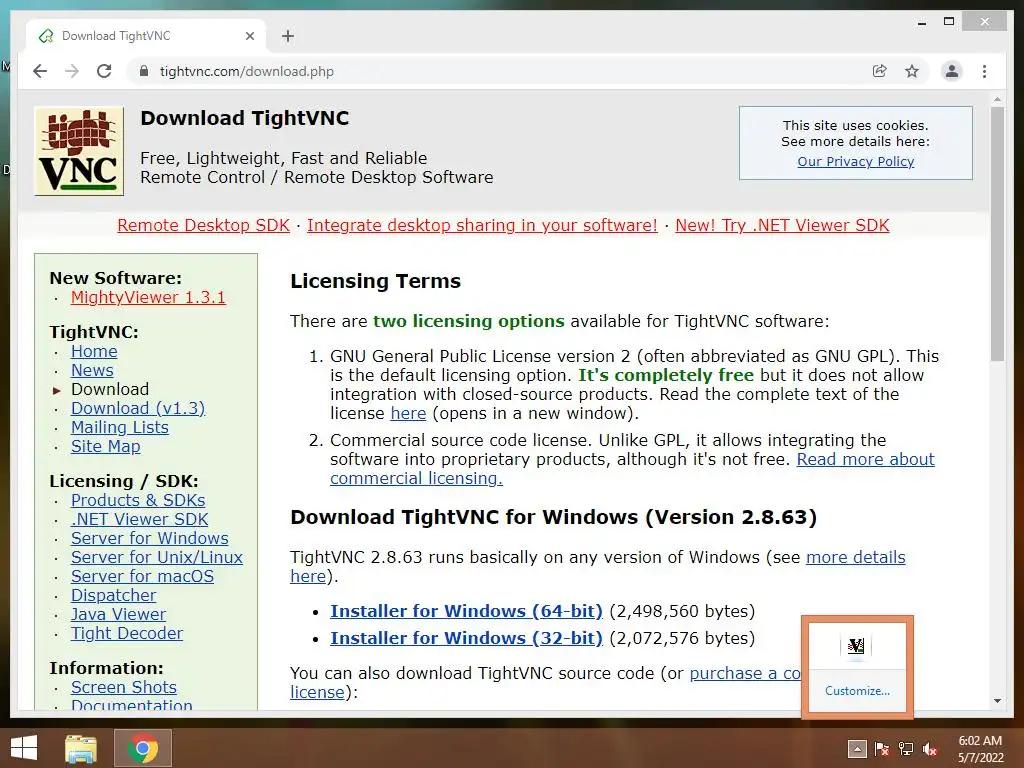
Task: Bookmark this page with the star icon
Action: (x=912, y=71)
